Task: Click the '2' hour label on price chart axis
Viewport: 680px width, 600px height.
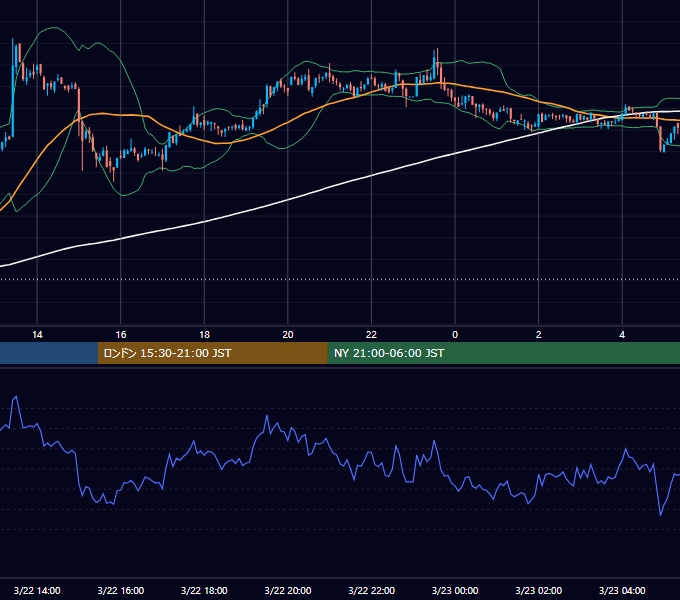Action: coord(539,335)
